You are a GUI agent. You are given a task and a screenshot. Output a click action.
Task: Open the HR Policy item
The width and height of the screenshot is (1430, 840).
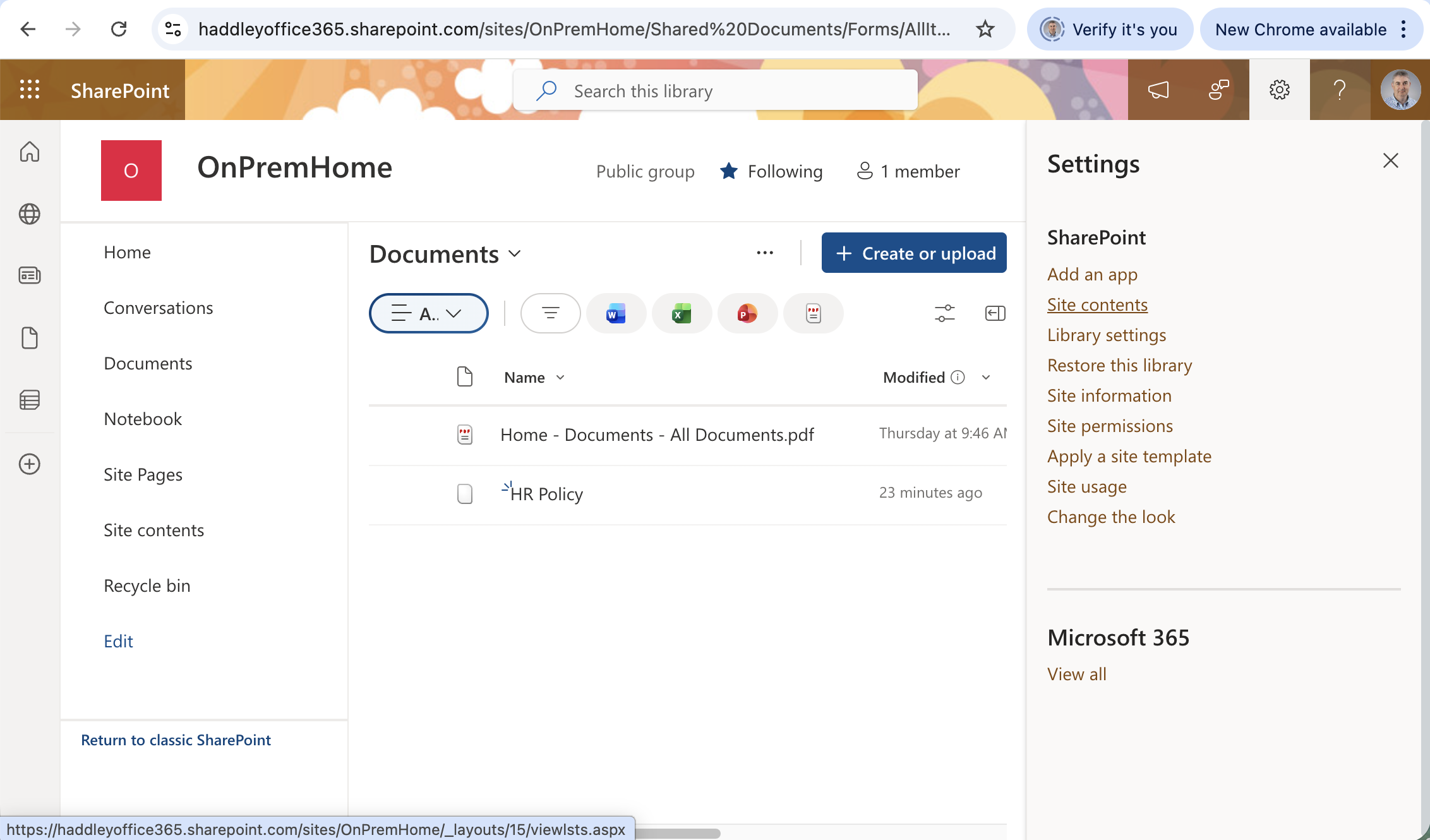pyautogui.click(x=546, y=494)
